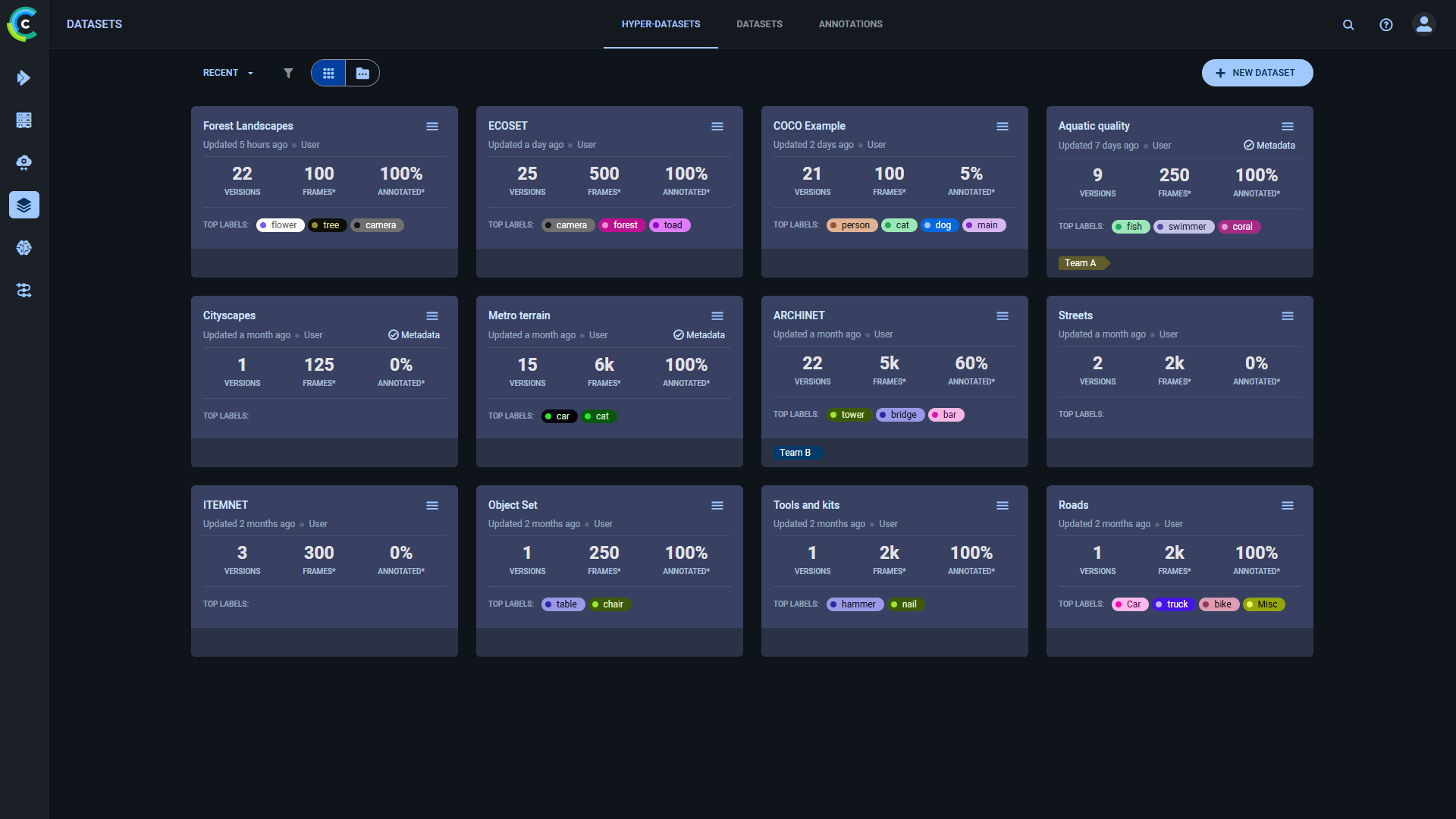Open the menu on the ECOSET card
Image resolution: width=1456 pixels, height=819 pixels.
coord(717,126)
